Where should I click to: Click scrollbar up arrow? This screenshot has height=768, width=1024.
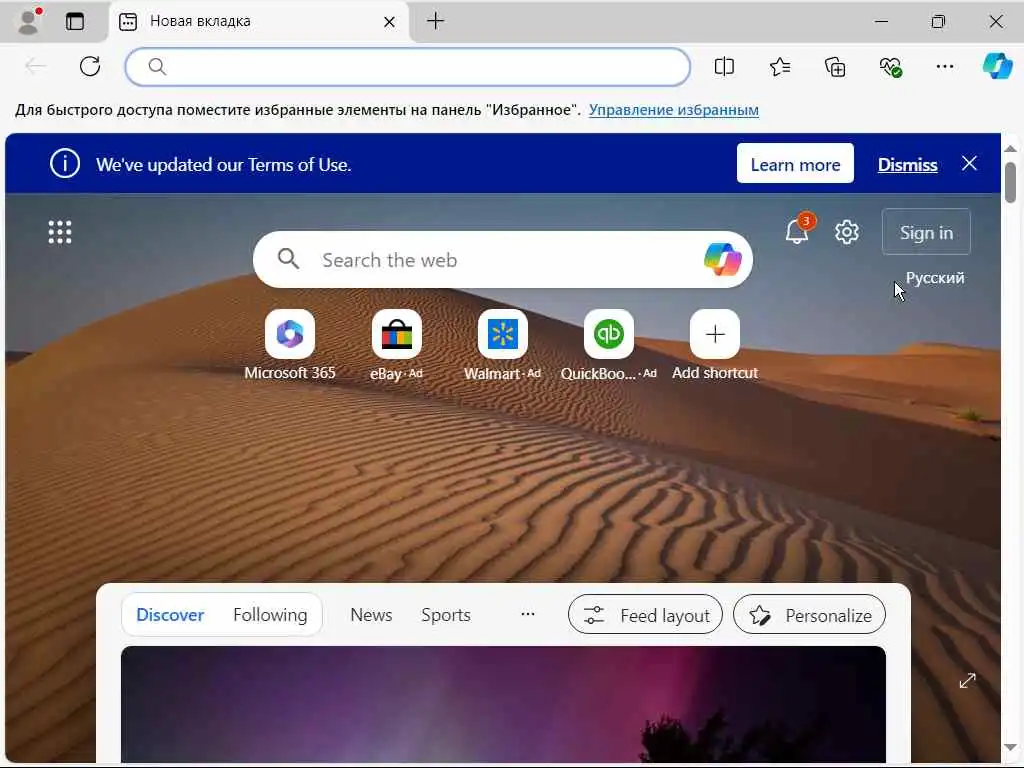pos(1010,148)
